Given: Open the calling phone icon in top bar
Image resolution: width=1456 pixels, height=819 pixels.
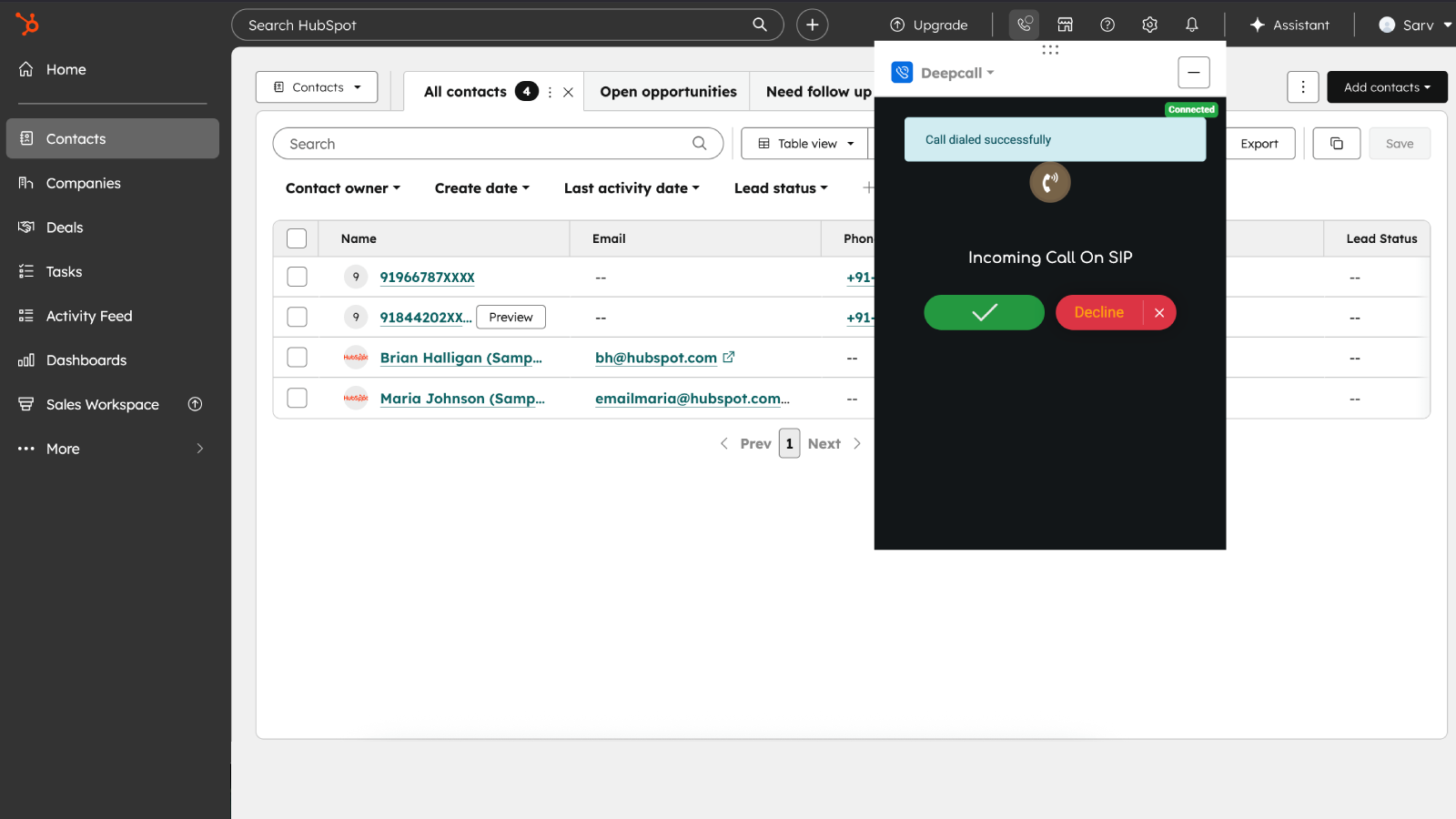Looking at the screenshot, I should tap(1025, 25).
